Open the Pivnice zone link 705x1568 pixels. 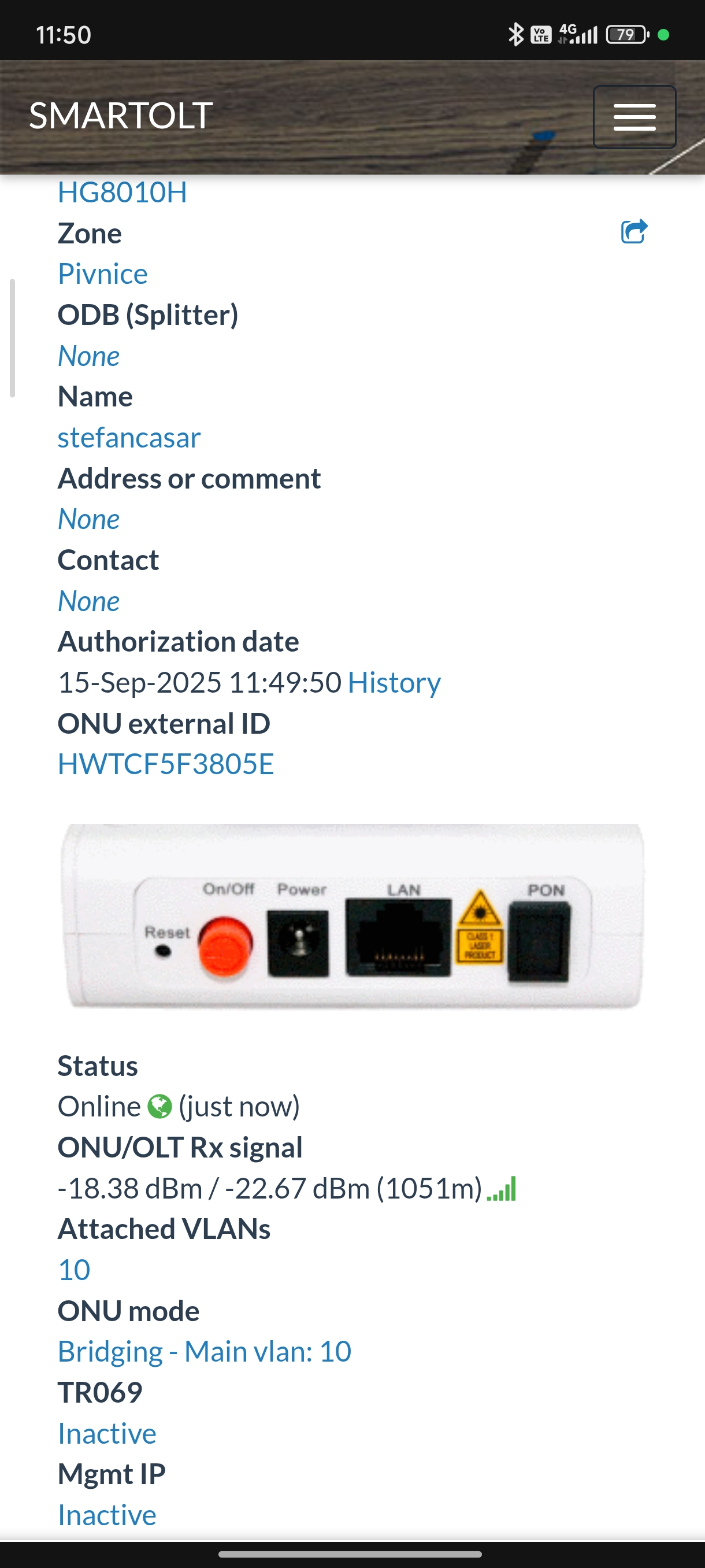[103, 274]
